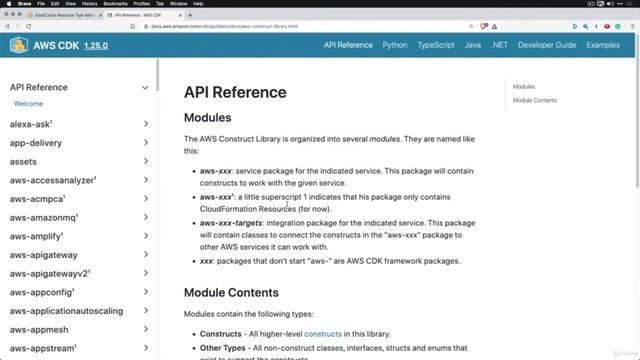Click the aws-appmesh sidebar label
640x360 pixels.
tap(39, 330)
